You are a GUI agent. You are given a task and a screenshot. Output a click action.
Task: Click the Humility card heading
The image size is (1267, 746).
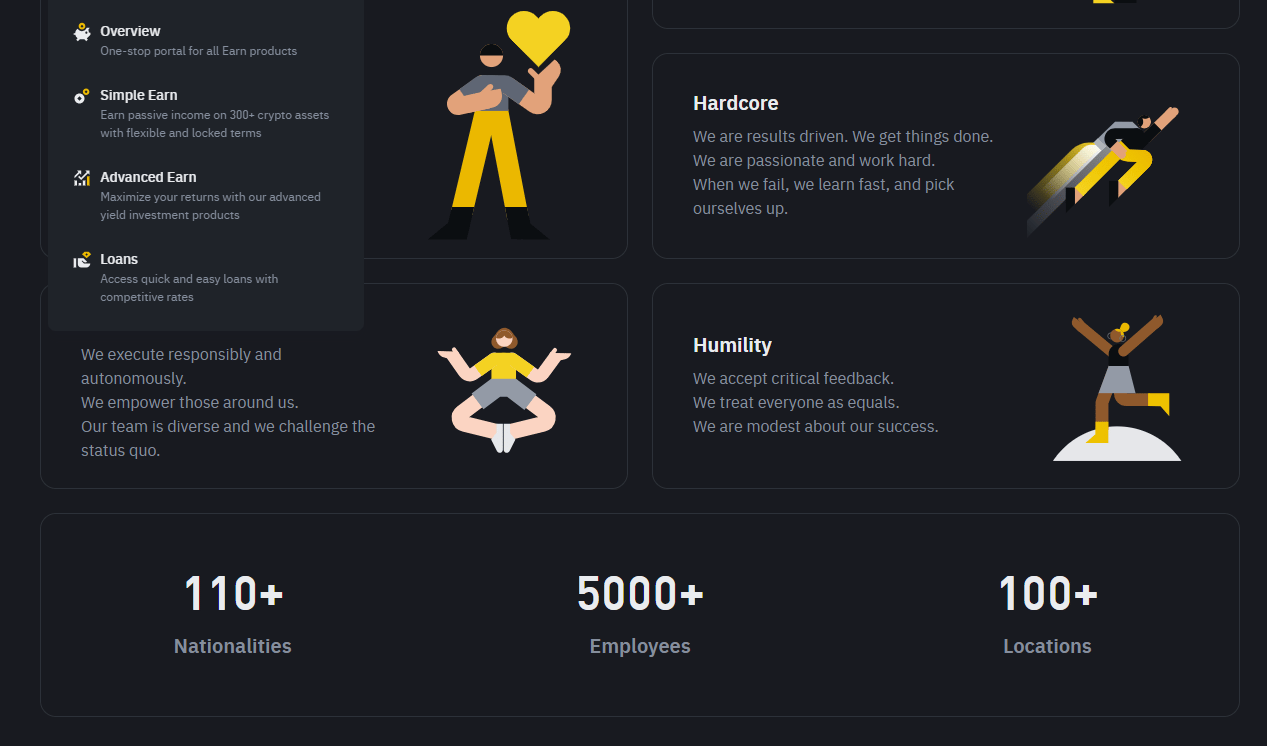tap(732, 345)
